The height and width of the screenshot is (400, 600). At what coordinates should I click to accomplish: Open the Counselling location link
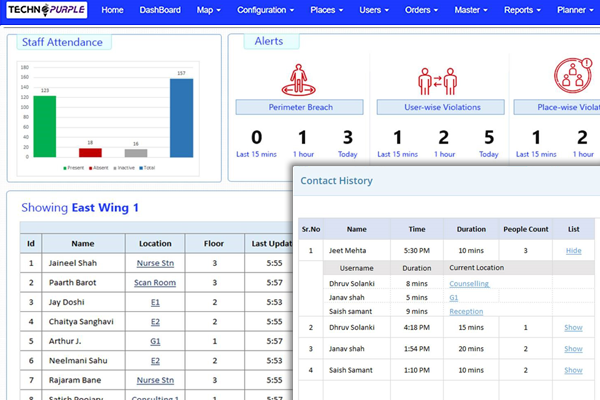tap(469, 284)
